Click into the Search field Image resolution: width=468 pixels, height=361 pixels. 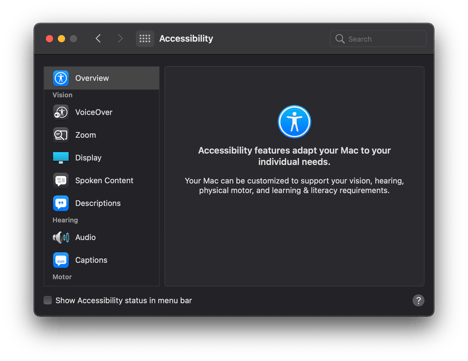tap(378, 39)
